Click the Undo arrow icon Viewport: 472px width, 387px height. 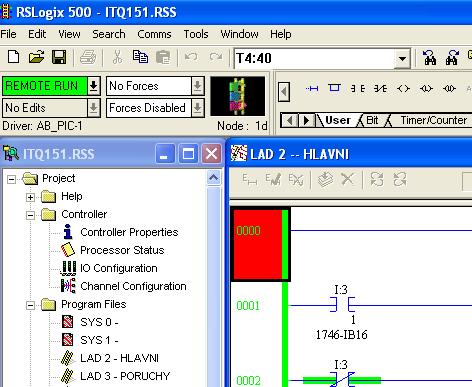coord(191,57)
